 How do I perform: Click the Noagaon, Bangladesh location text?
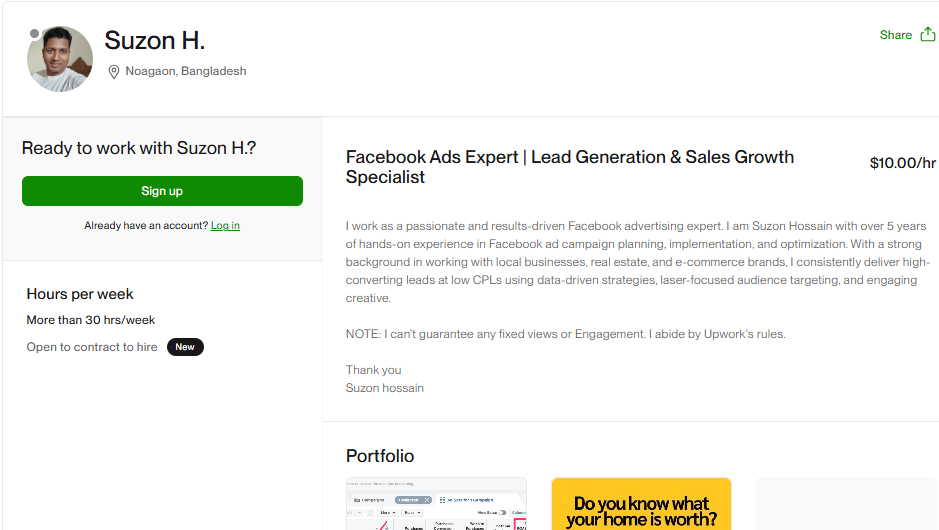coord(186,72)
